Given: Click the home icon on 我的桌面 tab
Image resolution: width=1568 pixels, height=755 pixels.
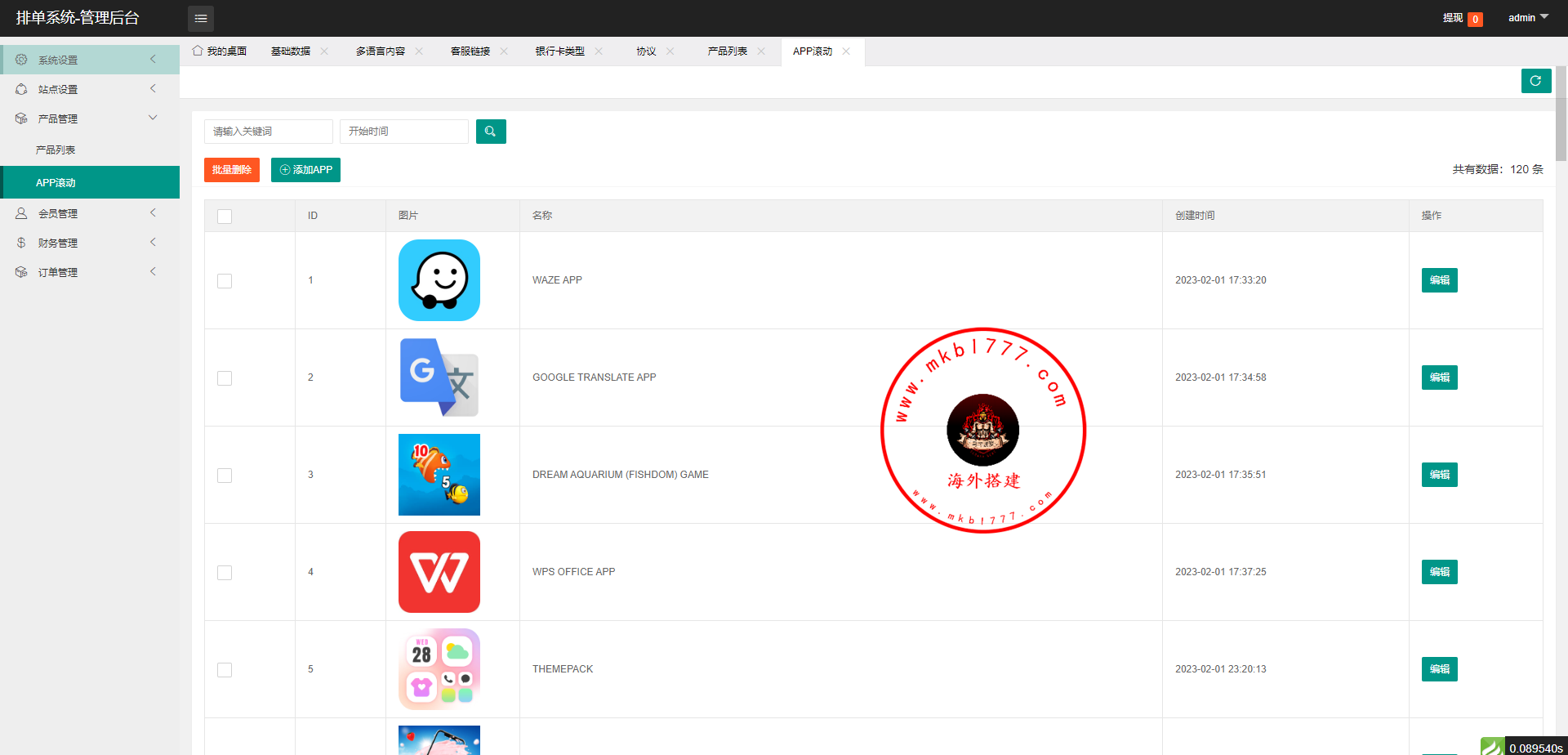Looking at the screenshot, I should point(198,51).
